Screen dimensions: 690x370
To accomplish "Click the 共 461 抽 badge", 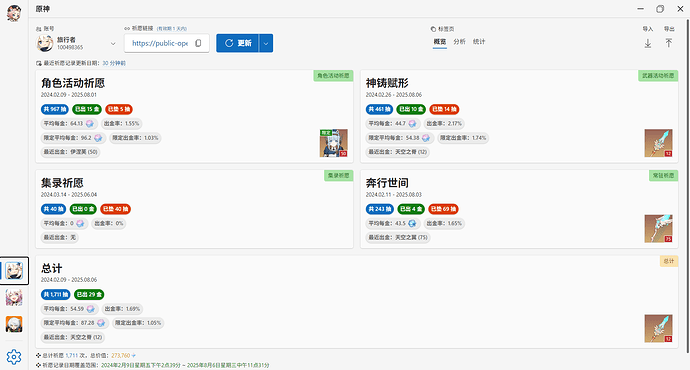I will [x=379, y=109].
